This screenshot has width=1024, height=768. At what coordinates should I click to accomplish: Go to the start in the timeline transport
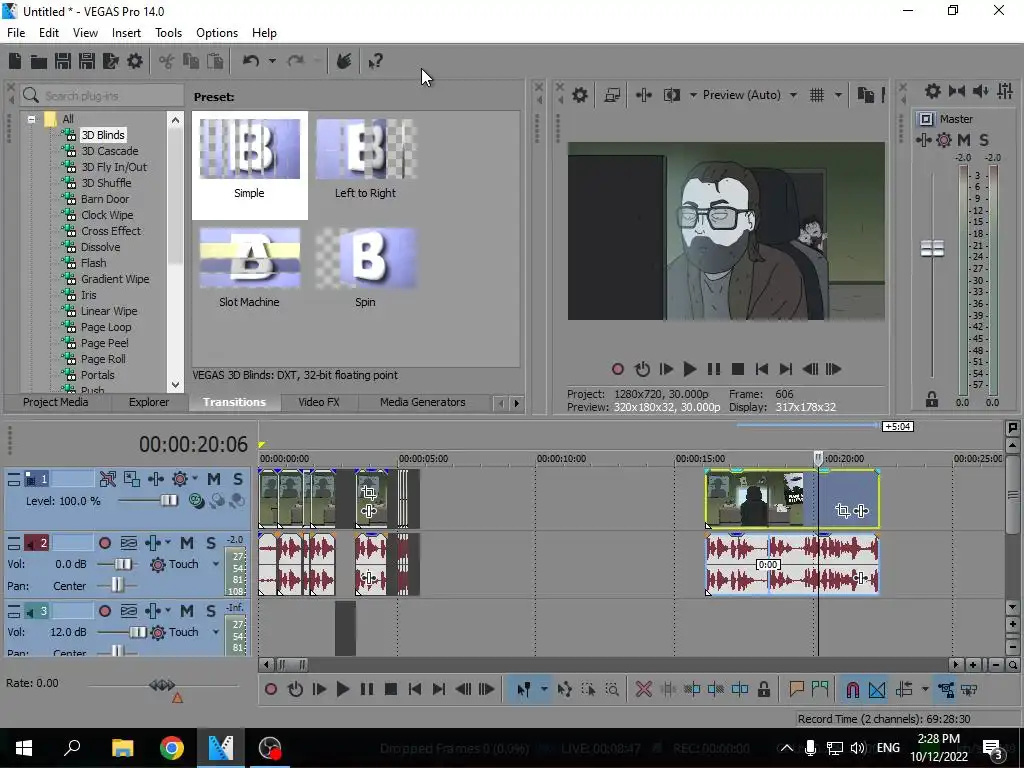coord(414,689)
